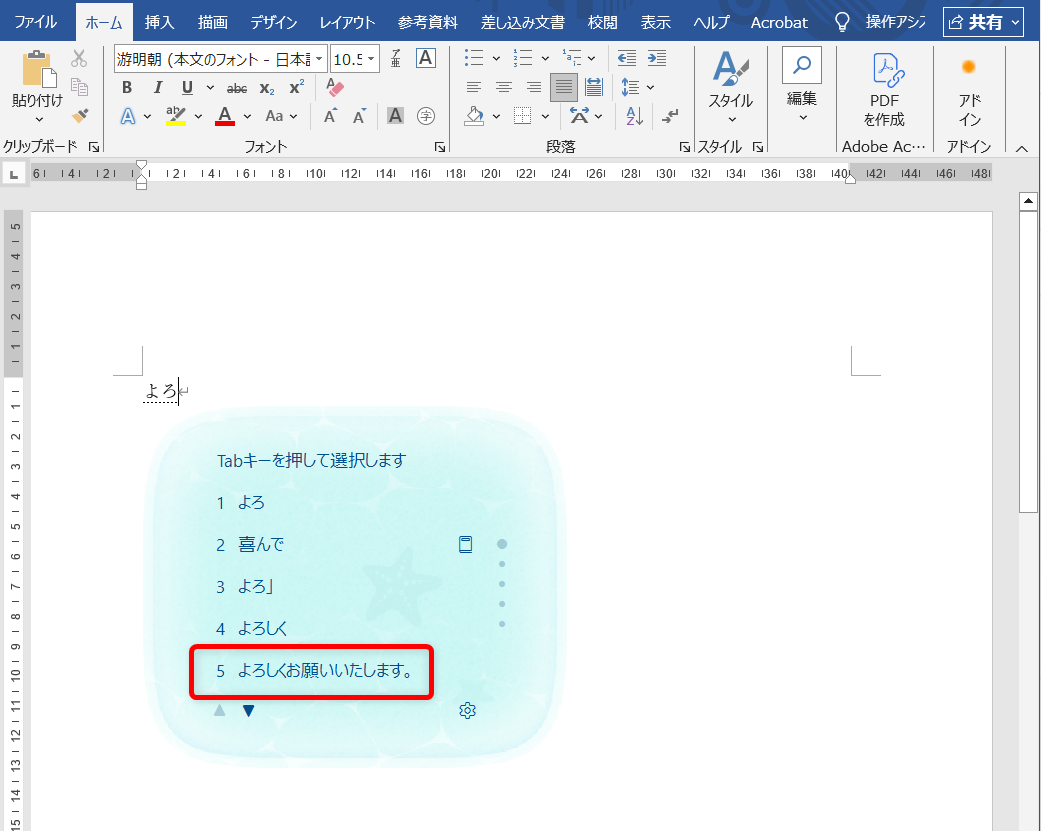This screenshot has width=1041, height=831.
Task: Click the Cut scissors icon
Action: coord(79,58)
